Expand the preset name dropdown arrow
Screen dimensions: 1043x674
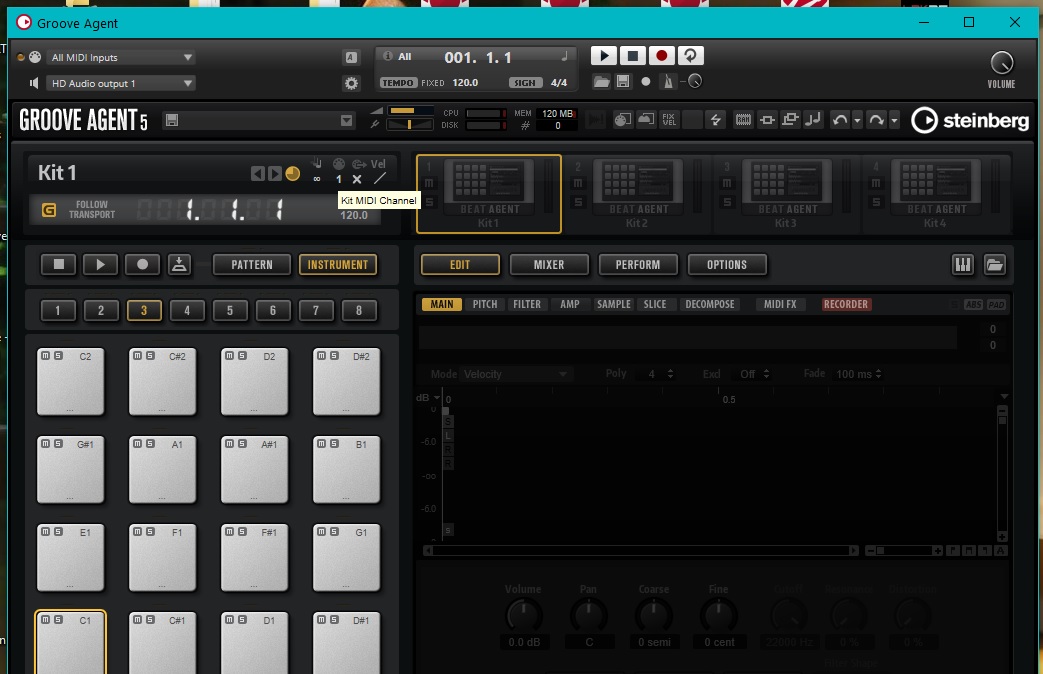click(x=347, y=120)
